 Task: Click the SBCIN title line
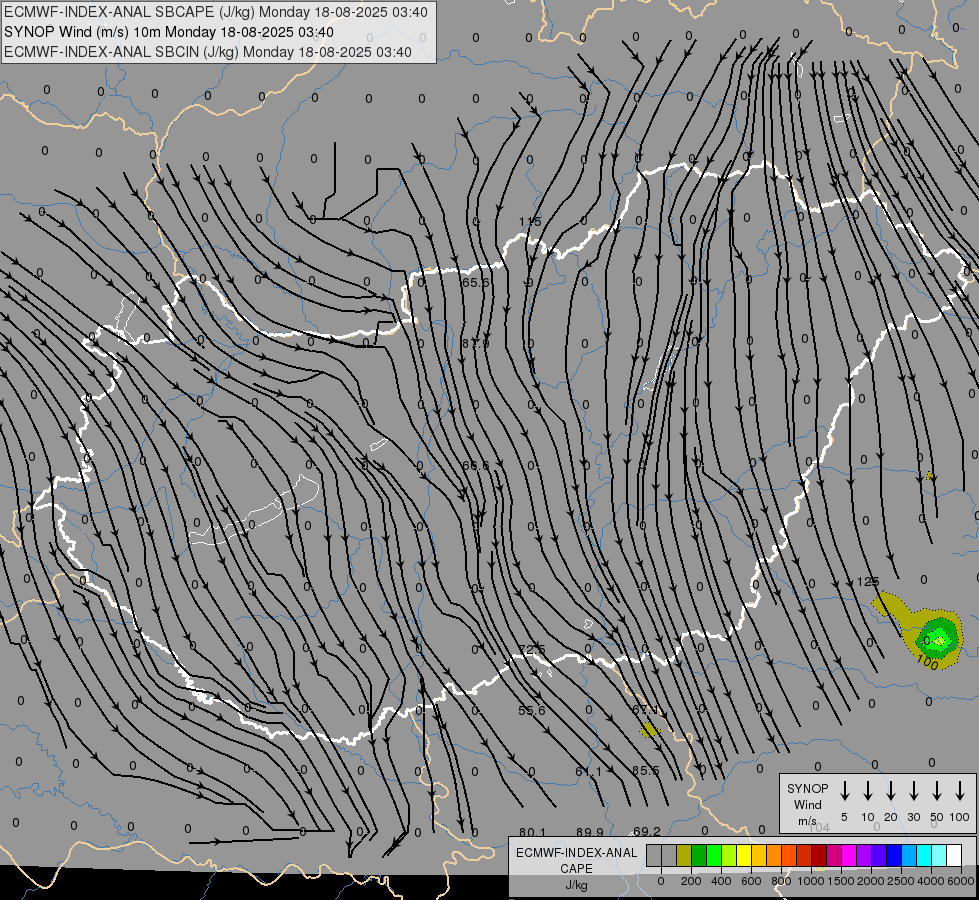208,52
